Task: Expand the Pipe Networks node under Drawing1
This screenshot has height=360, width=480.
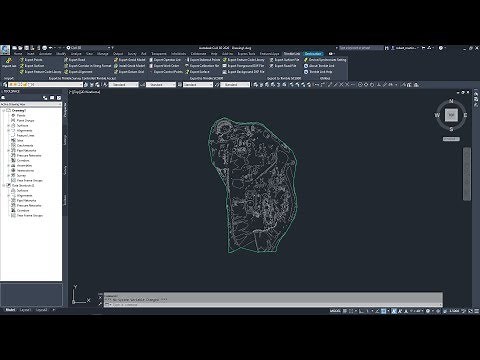Action: [9, 150]
